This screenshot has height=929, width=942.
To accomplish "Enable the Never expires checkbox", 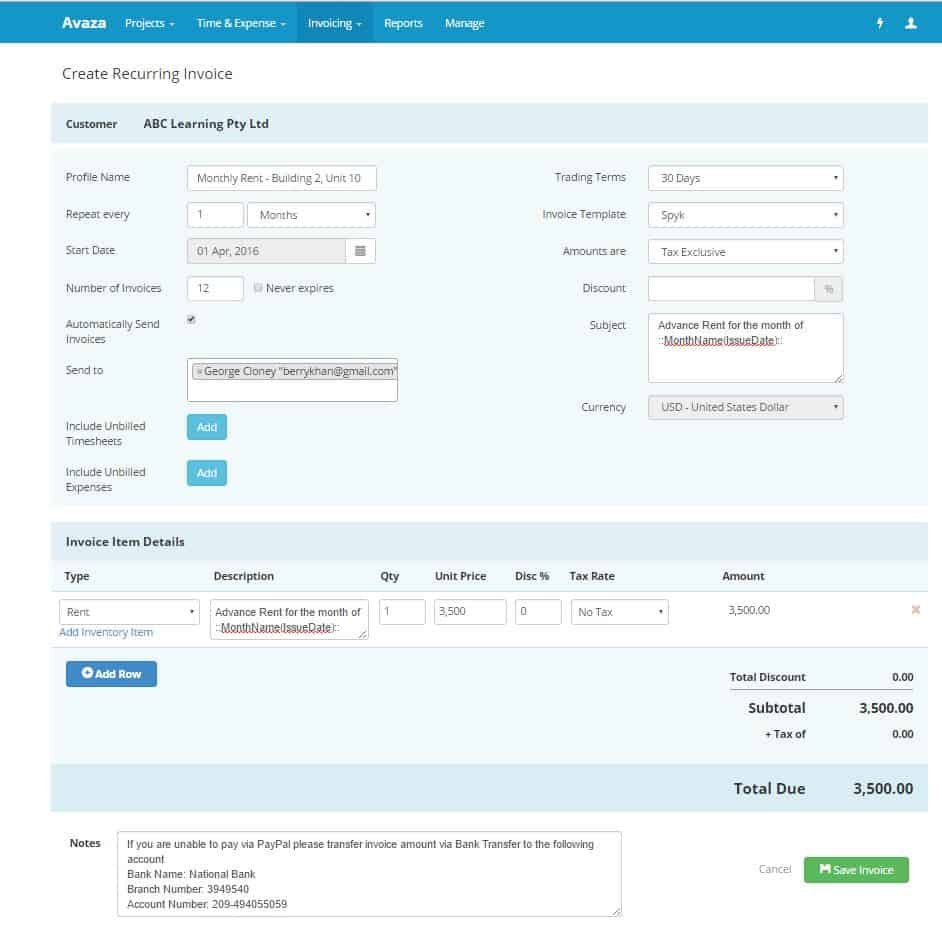I will coord(258,287).
